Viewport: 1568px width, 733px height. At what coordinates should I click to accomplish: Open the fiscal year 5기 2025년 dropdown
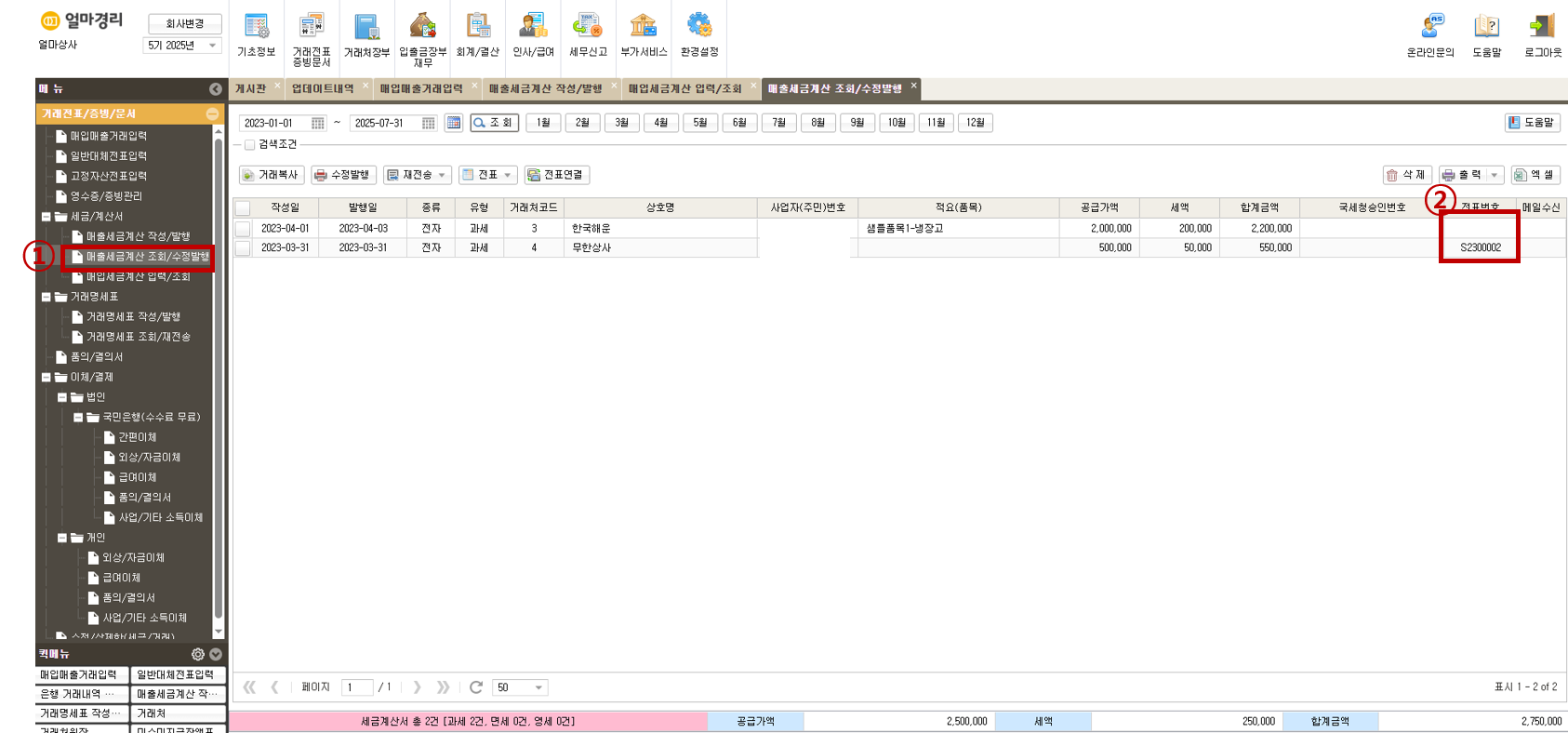tap(183, 46)
